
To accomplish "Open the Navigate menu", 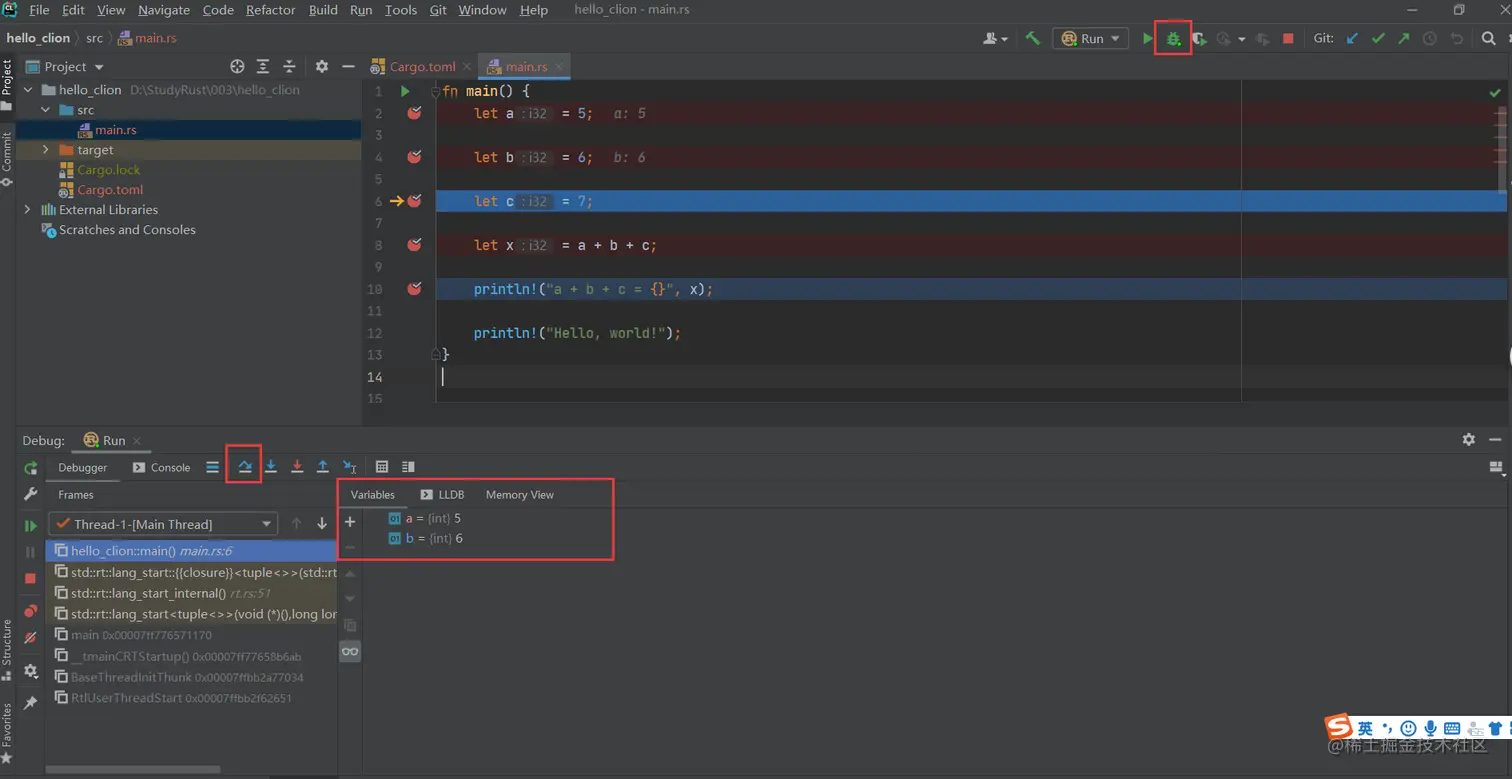I will 163,10.
